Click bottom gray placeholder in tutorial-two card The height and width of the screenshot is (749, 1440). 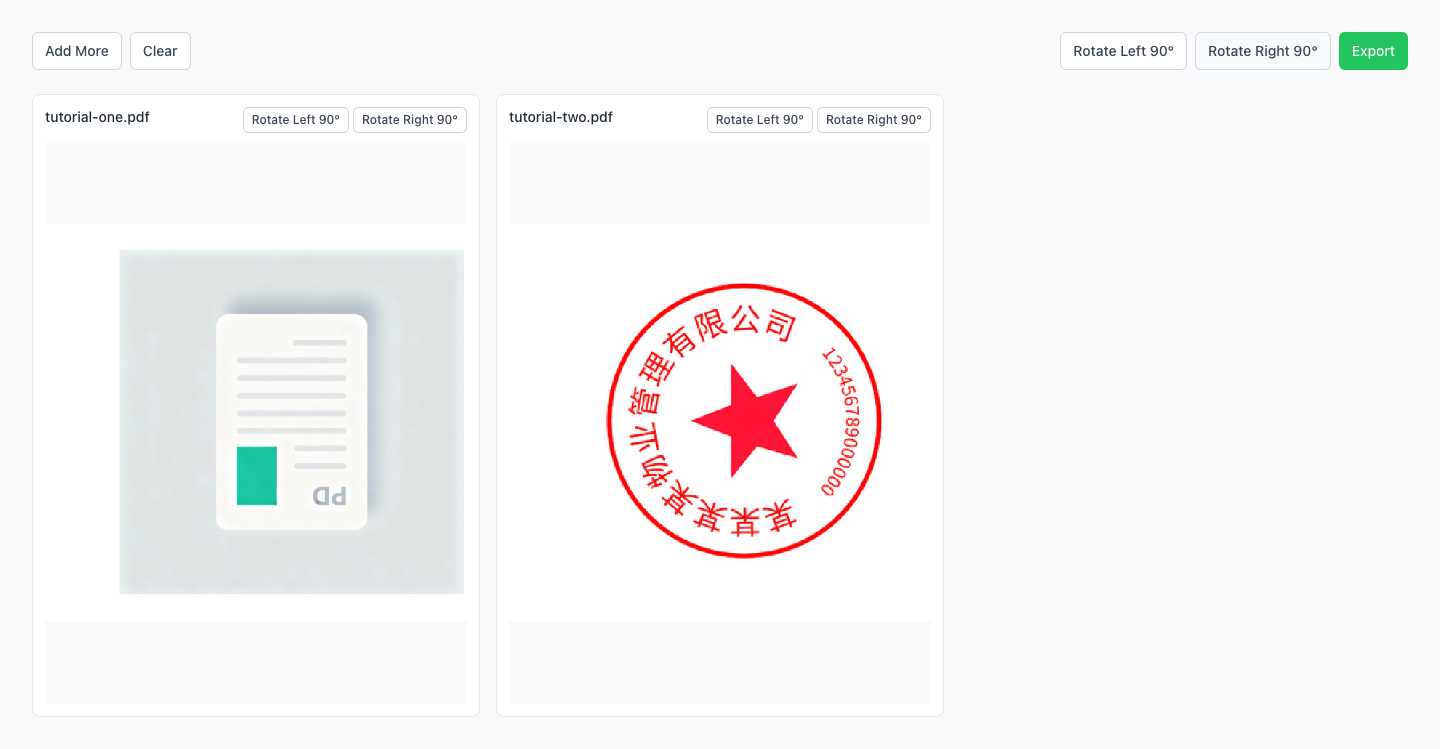[x=720, y=662]
